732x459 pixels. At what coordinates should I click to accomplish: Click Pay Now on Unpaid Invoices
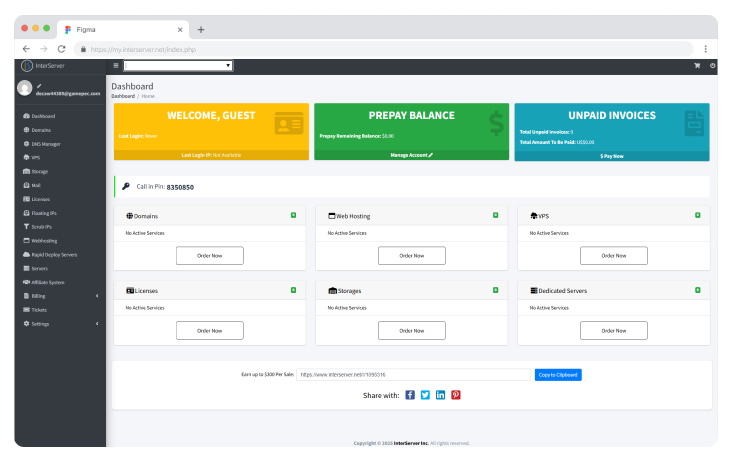pos(612,156)
